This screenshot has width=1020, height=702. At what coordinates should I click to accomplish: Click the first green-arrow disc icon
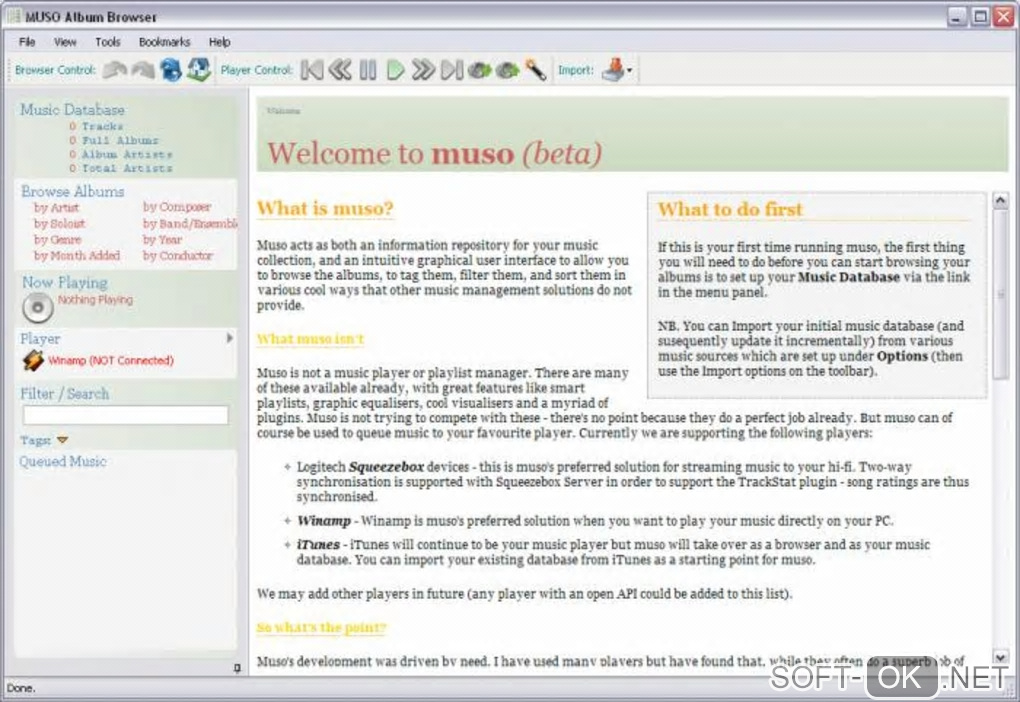click(x=479, y=70)
